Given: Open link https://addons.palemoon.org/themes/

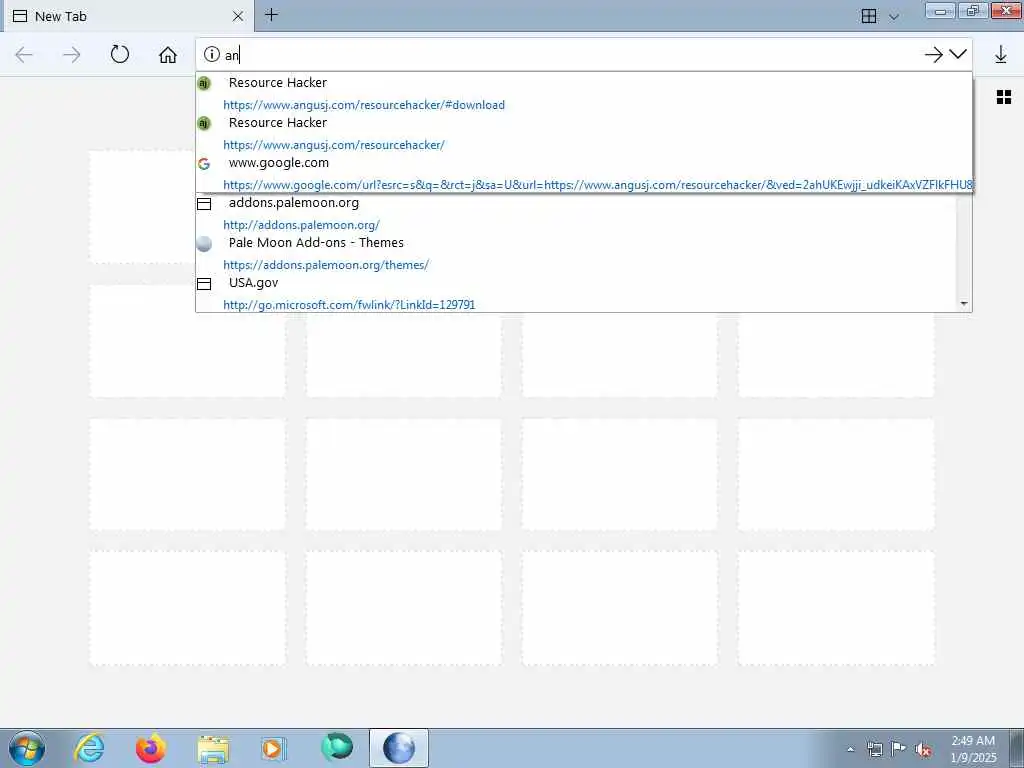Looking at the screenshot, I should pyautogui.click(x=326, y=264).
